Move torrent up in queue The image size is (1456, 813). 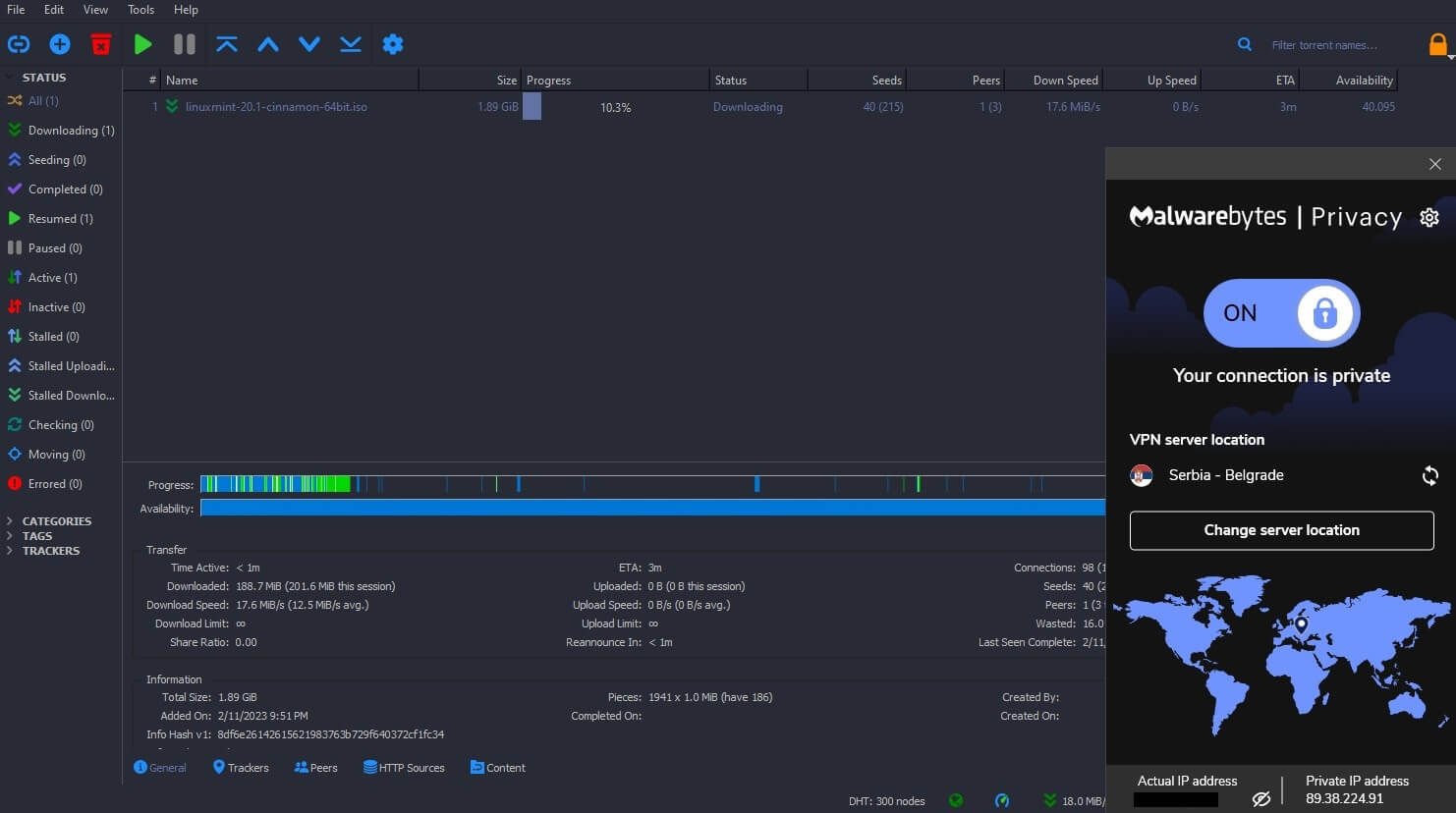tap(268, 44)
